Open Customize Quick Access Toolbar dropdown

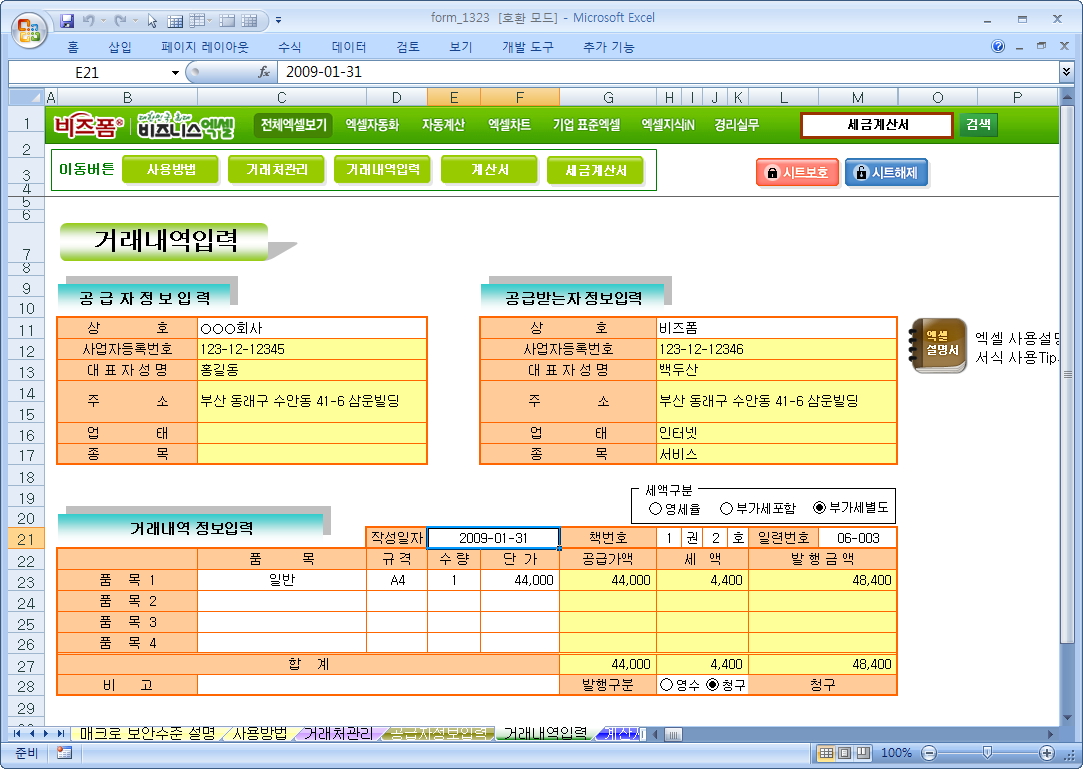(278, 19)
